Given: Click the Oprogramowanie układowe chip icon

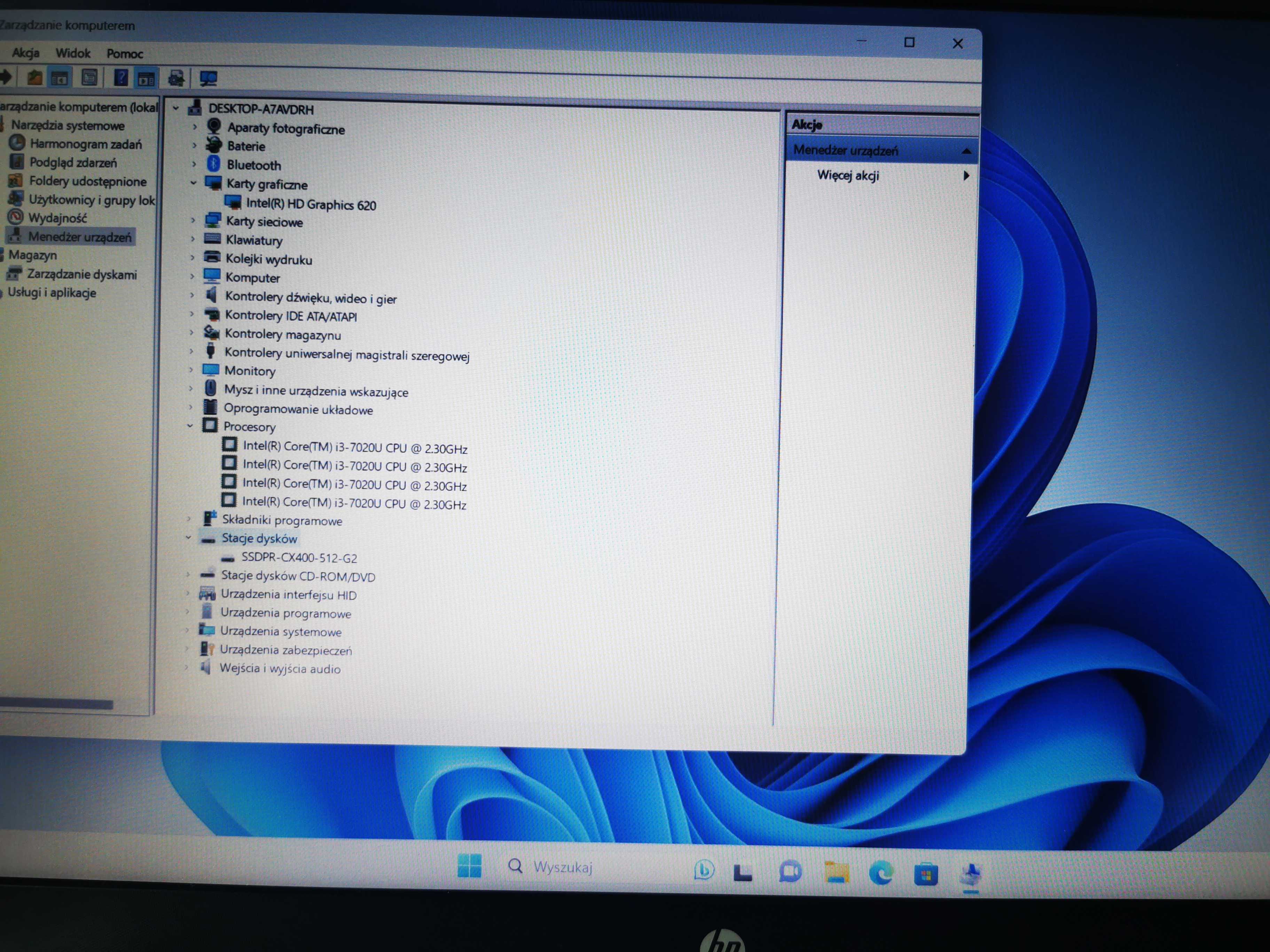Looking at the screenshot, I should 211,407.
